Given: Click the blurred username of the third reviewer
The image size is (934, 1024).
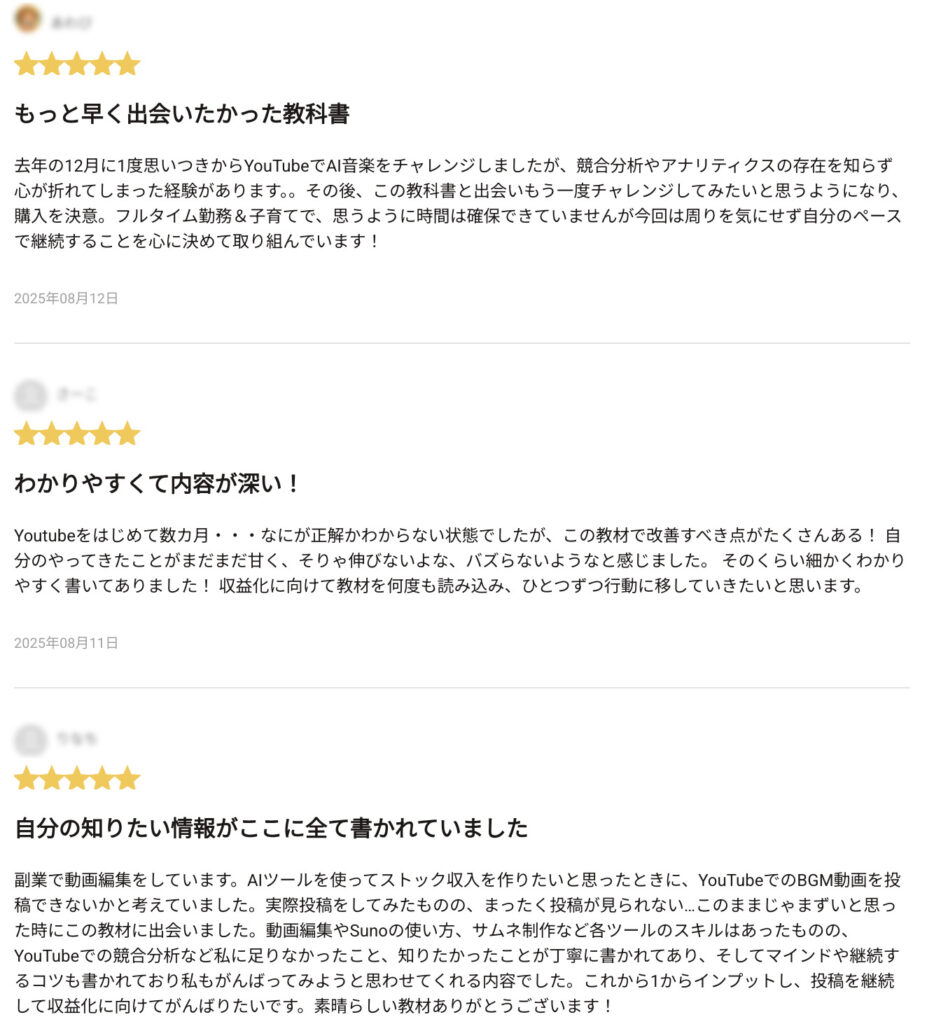Looking at the screenshot, I should (76, 739).
